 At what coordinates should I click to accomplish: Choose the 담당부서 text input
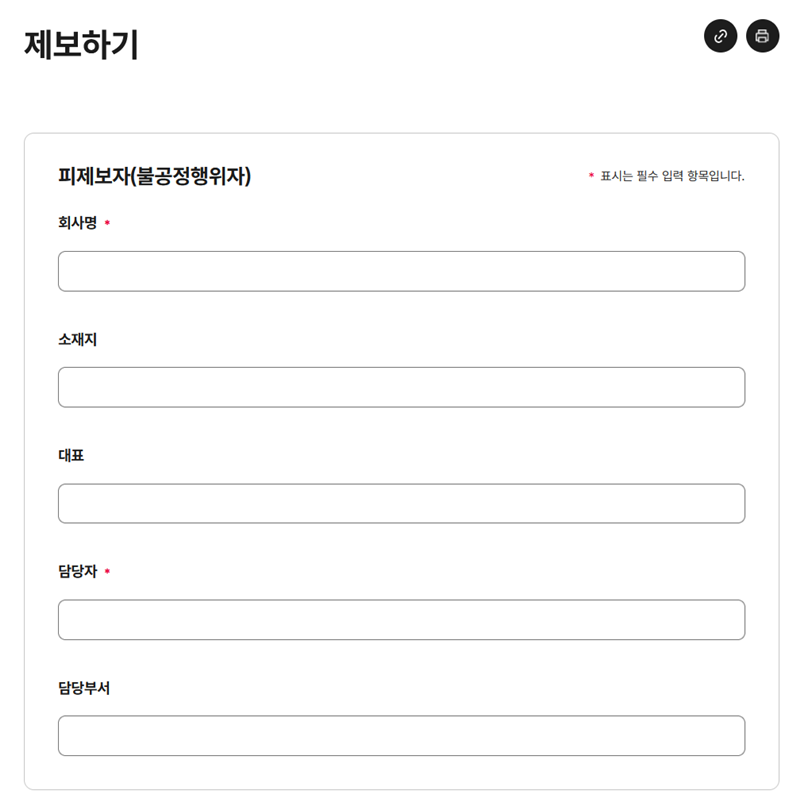click(402, 736)
